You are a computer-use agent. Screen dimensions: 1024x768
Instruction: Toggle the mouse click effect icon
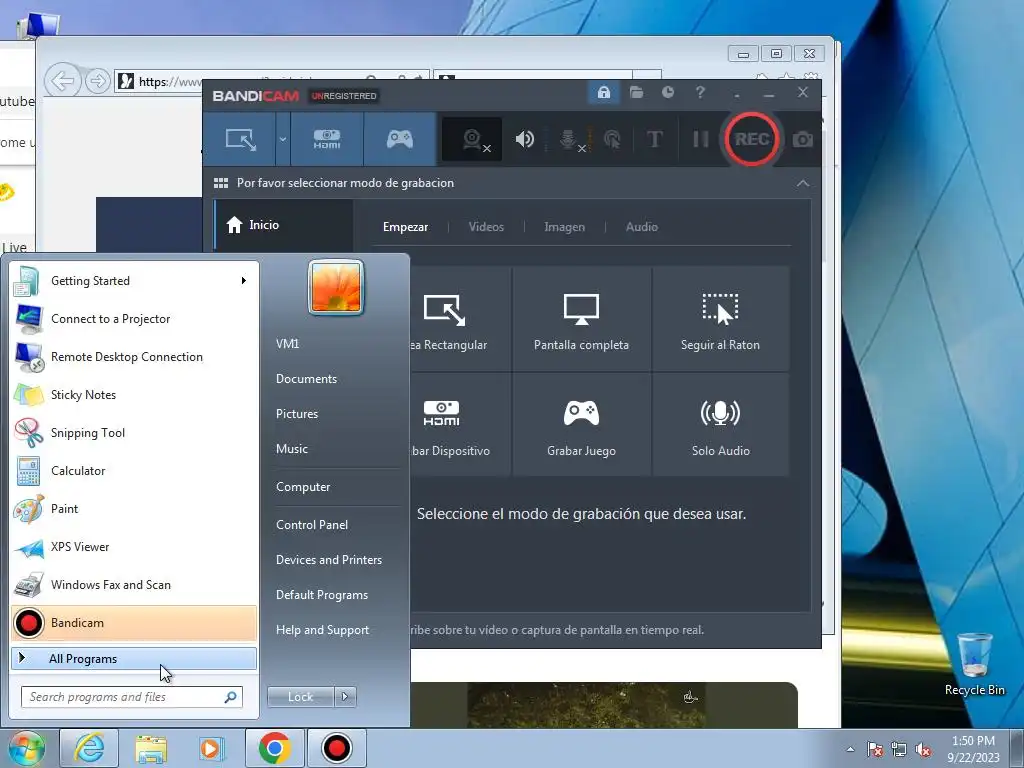(x=612, y=139)
